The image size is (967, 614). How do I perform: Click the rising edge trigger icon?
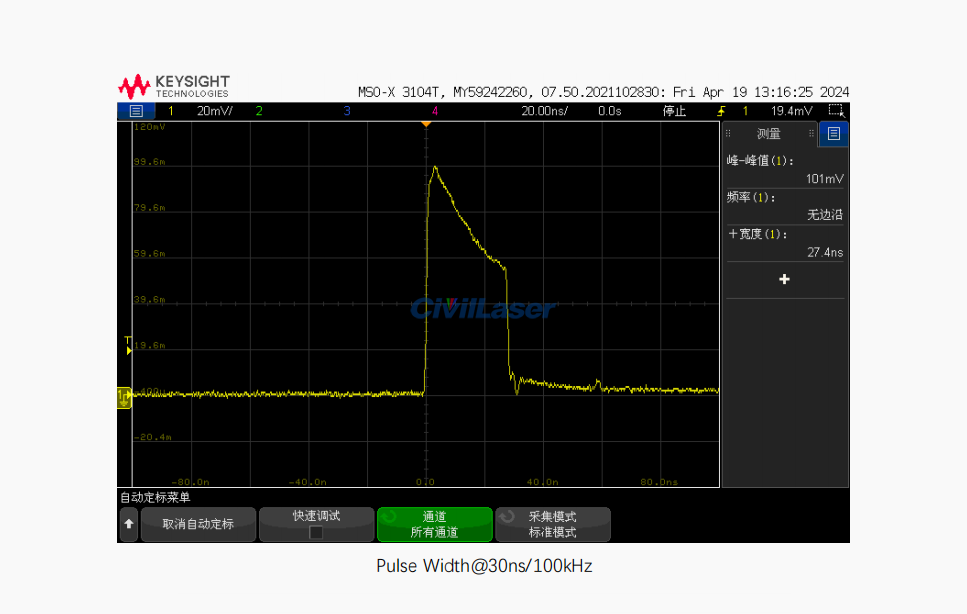pos(720,111)
